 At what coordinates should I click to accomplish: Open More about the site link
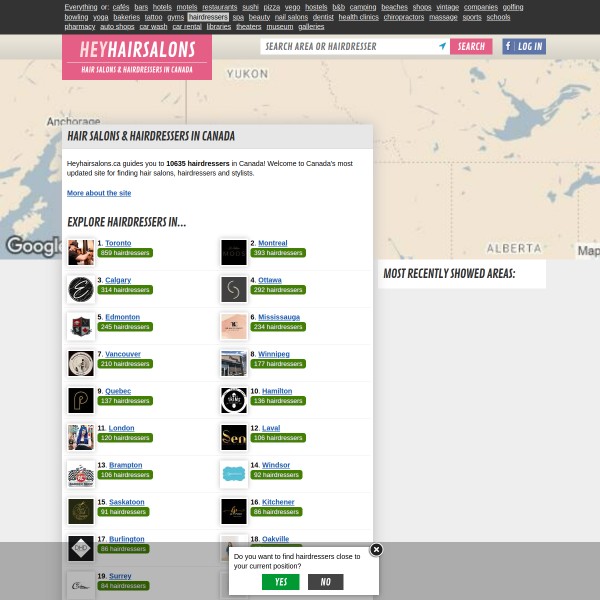point(99,193)
